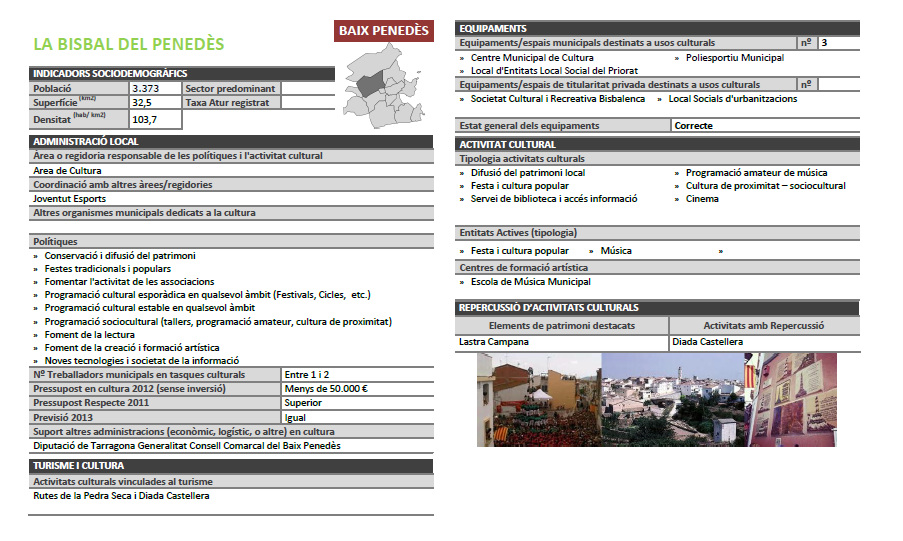The height and width of the screenshot is (541, 903).
Task: Select the EQUIPAMENTS section header
Action: (657, 28)
